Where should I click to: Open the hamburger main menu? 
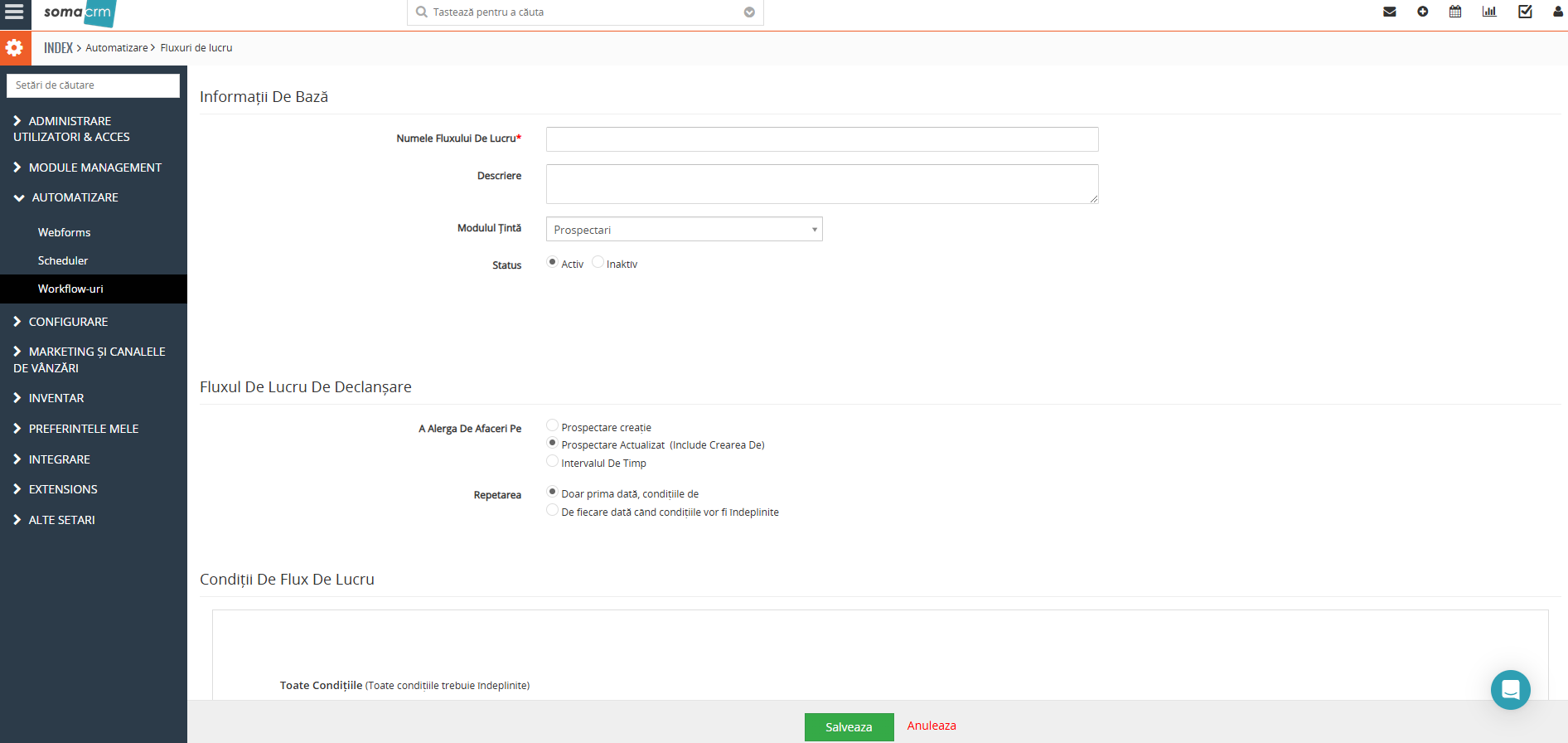(x=14, y=12)
